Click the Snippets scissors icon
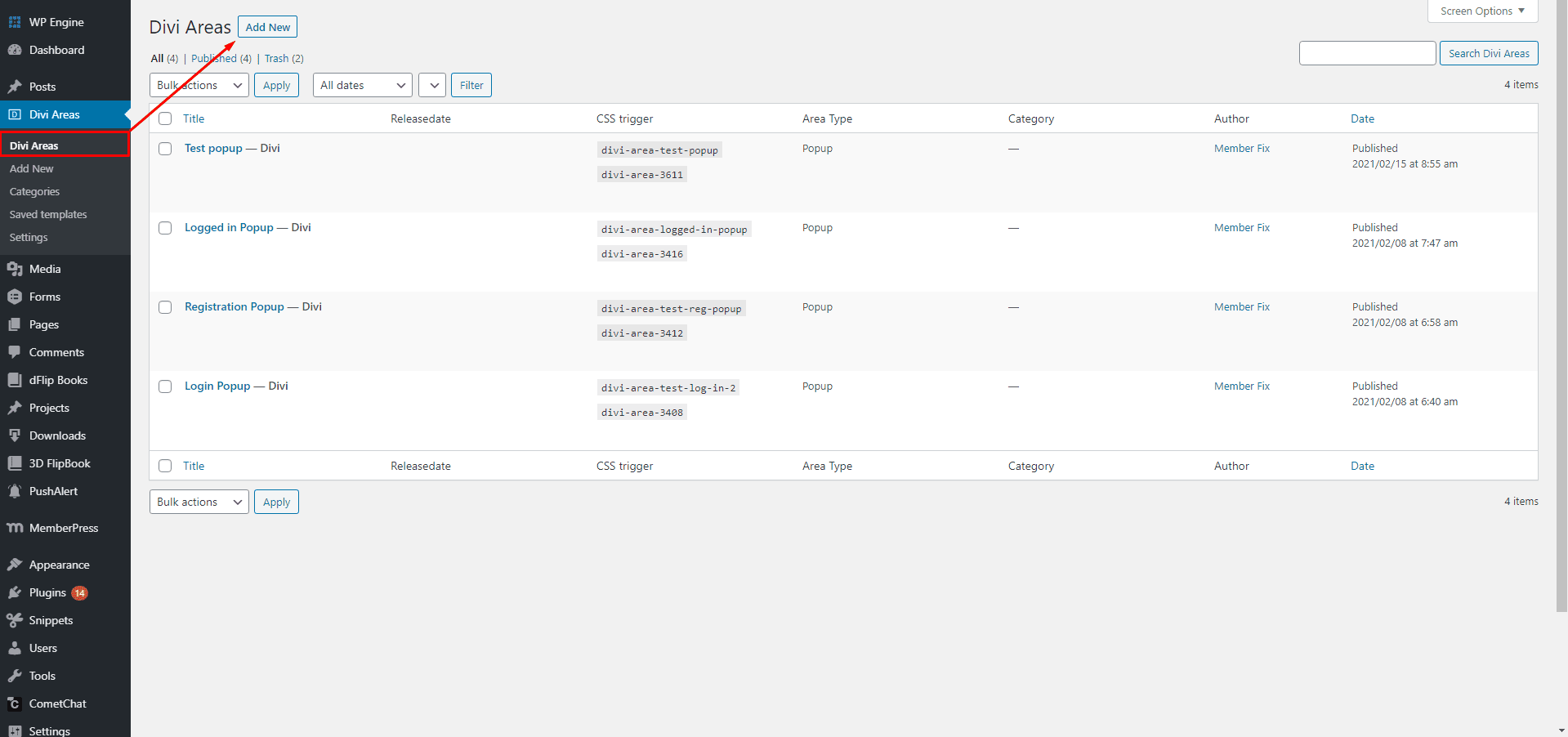Screen dimensions: 1568x737 [15, 620]
